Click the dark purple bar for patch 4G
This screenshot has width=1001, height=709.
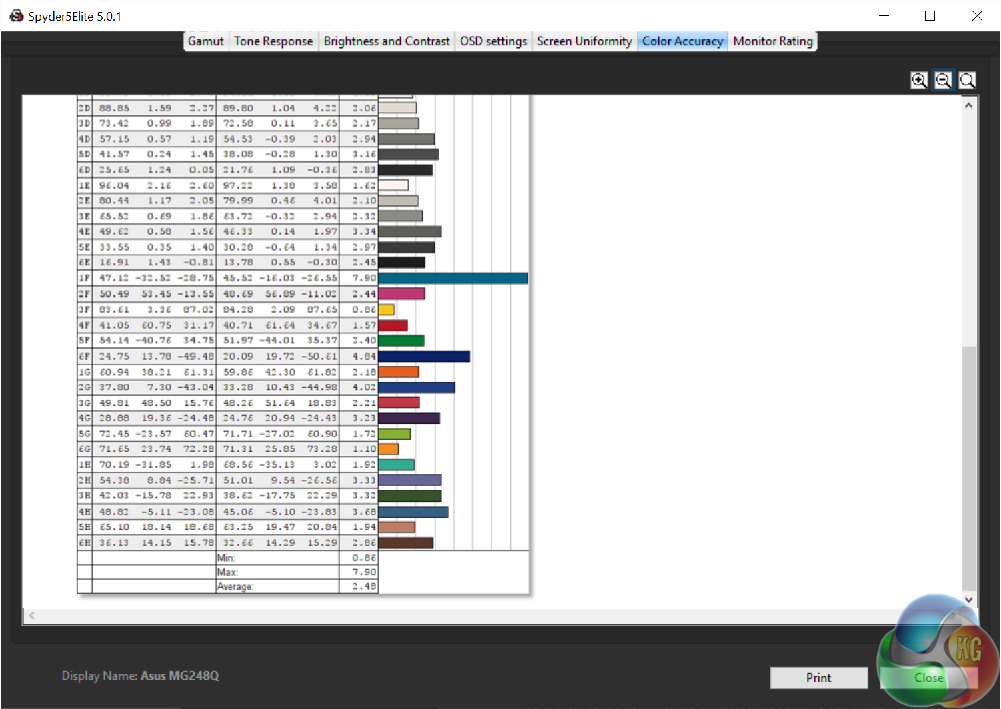point(409,418)
